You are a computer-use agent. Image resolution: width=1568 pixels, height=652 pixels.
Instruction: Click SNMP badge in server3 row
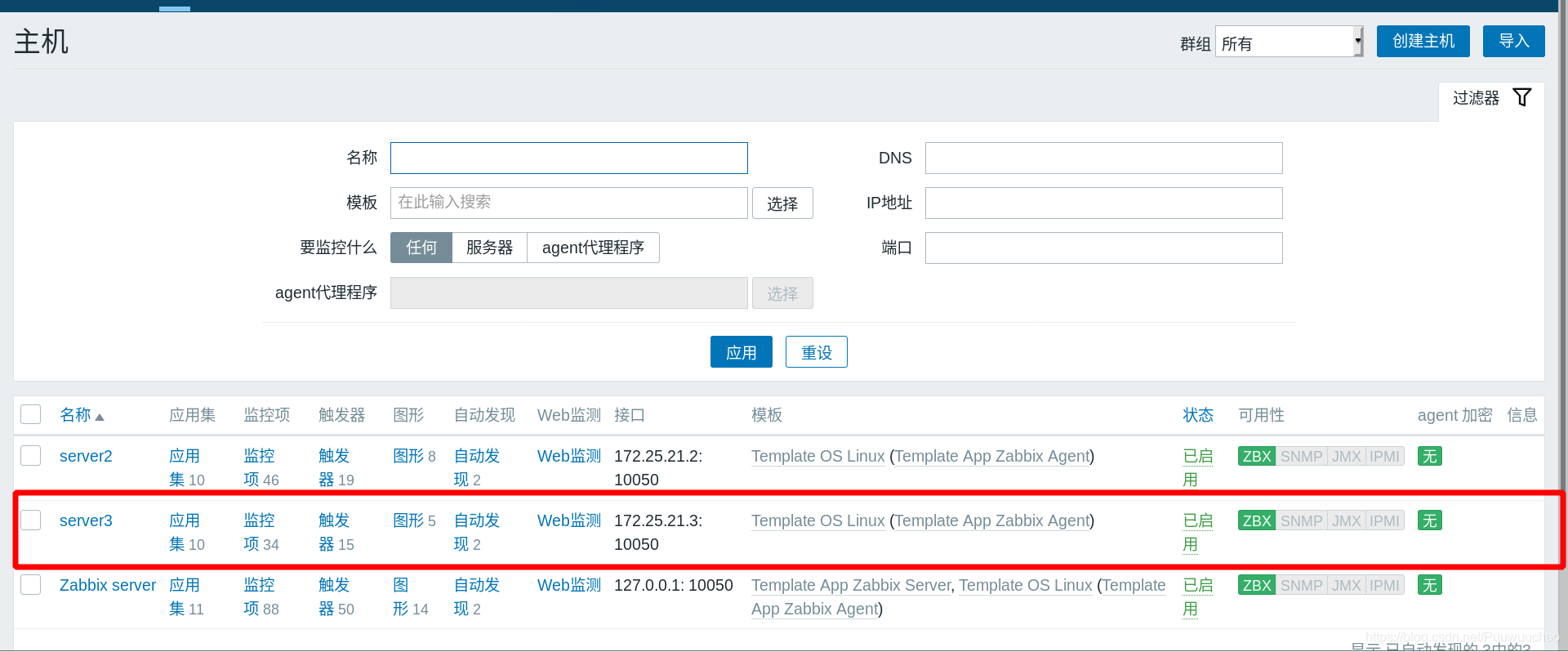pos(1301,520)
